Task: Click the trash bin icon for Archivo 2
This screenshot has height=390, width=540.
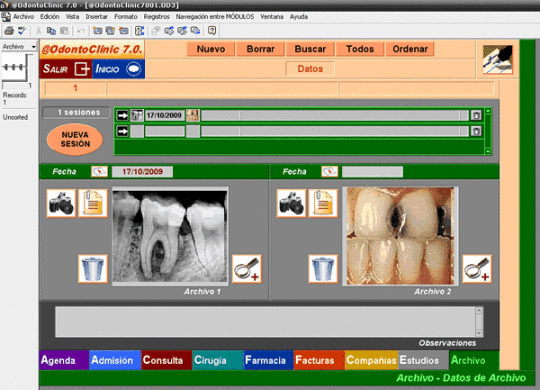Action: 323,269
